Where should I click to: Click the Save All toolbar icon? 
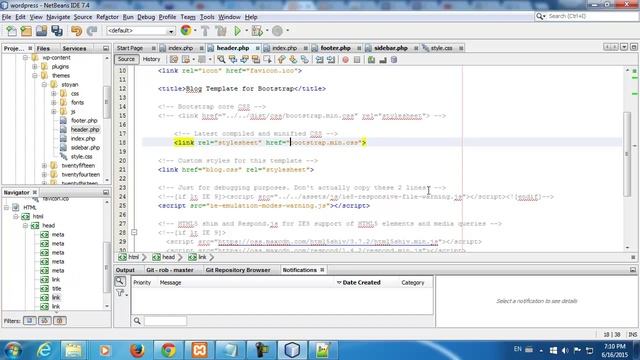[57, 31]
